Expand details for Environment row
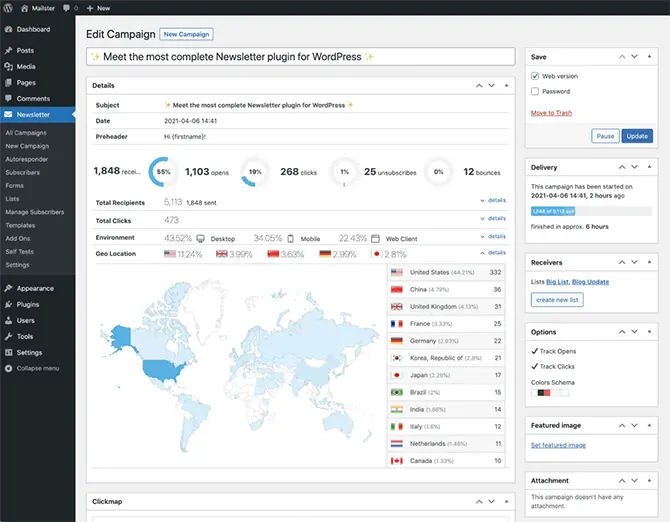The height and width of the screenshot is (522, 670). (x=493, y=236)
